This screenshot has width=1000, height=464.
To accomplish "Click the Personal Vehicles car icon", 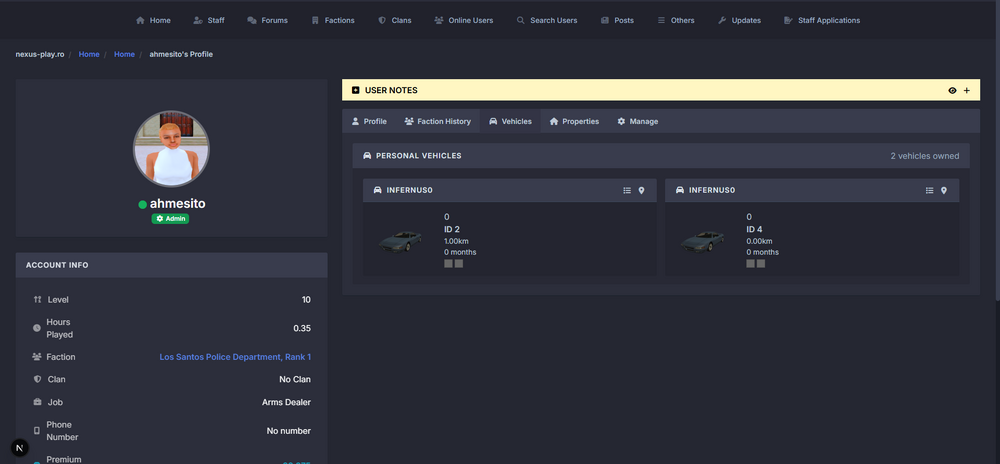I will (x=367, y=156).
